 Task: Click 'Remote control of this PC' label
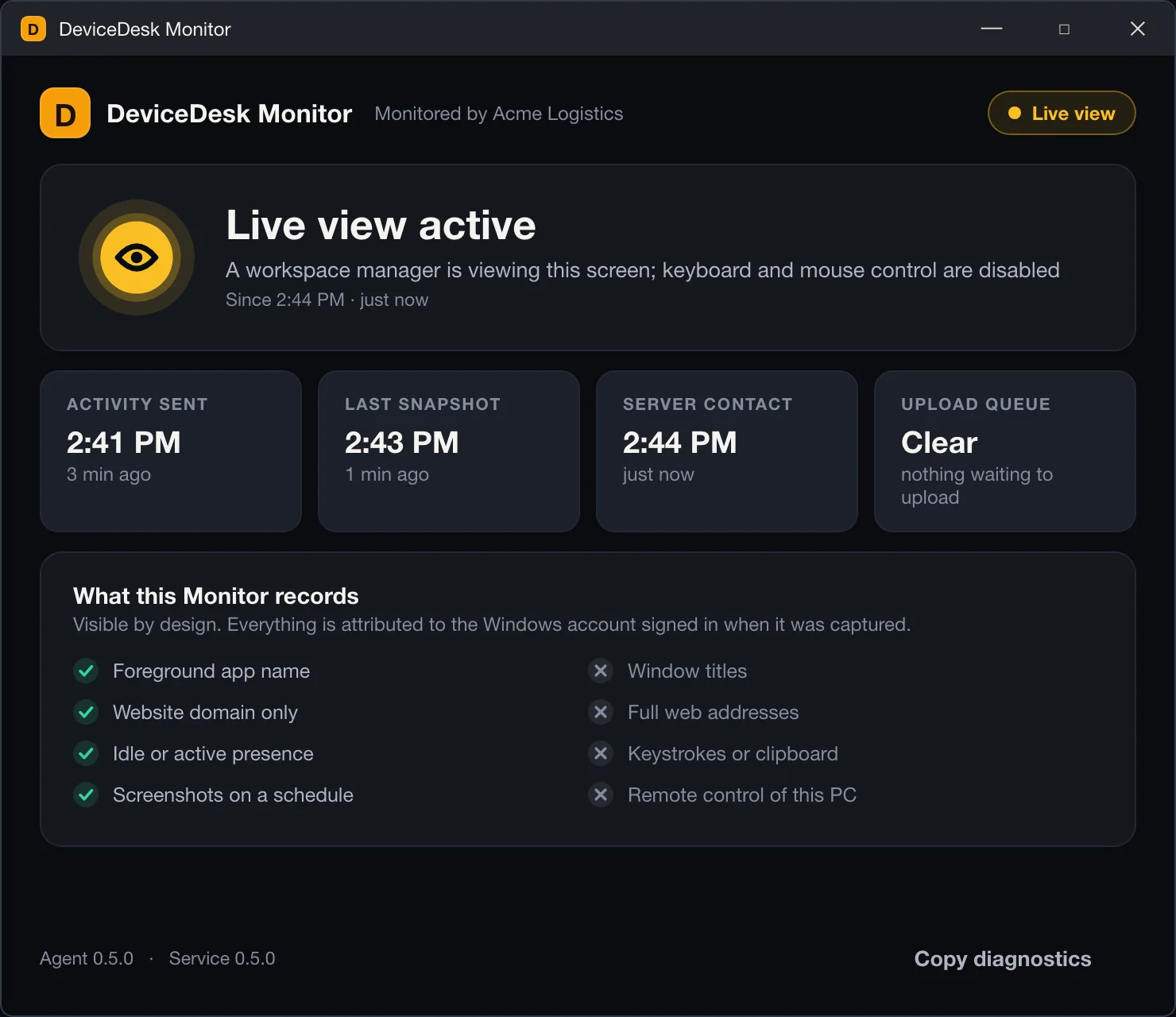tap(742, 795)
